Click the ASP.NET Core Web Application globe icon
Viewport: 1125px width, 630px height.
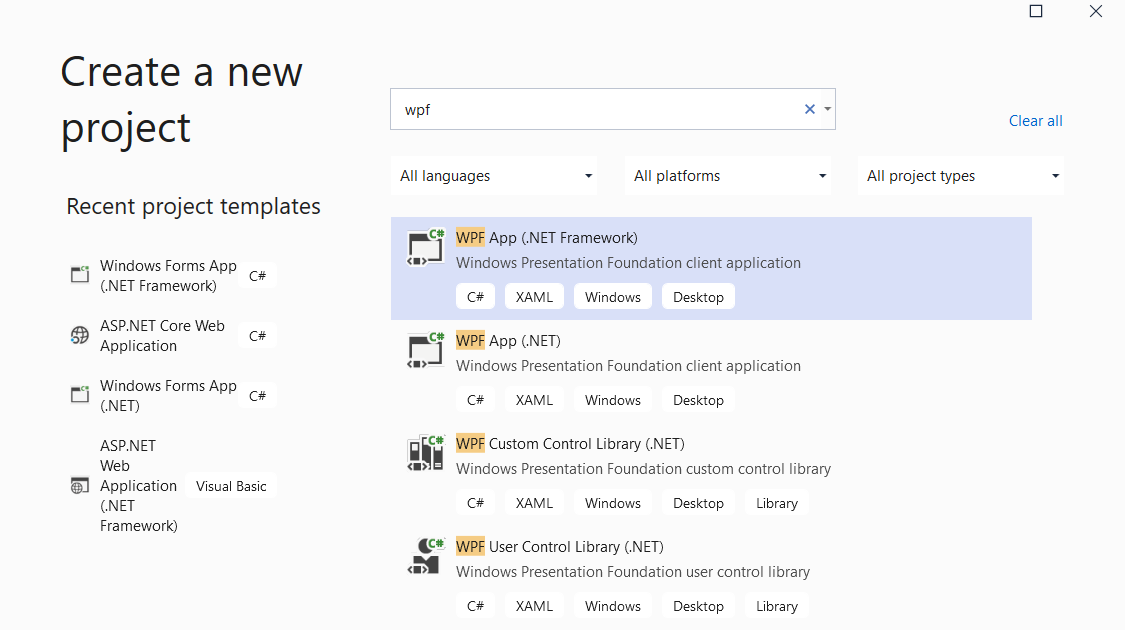[x=80, y=335]
